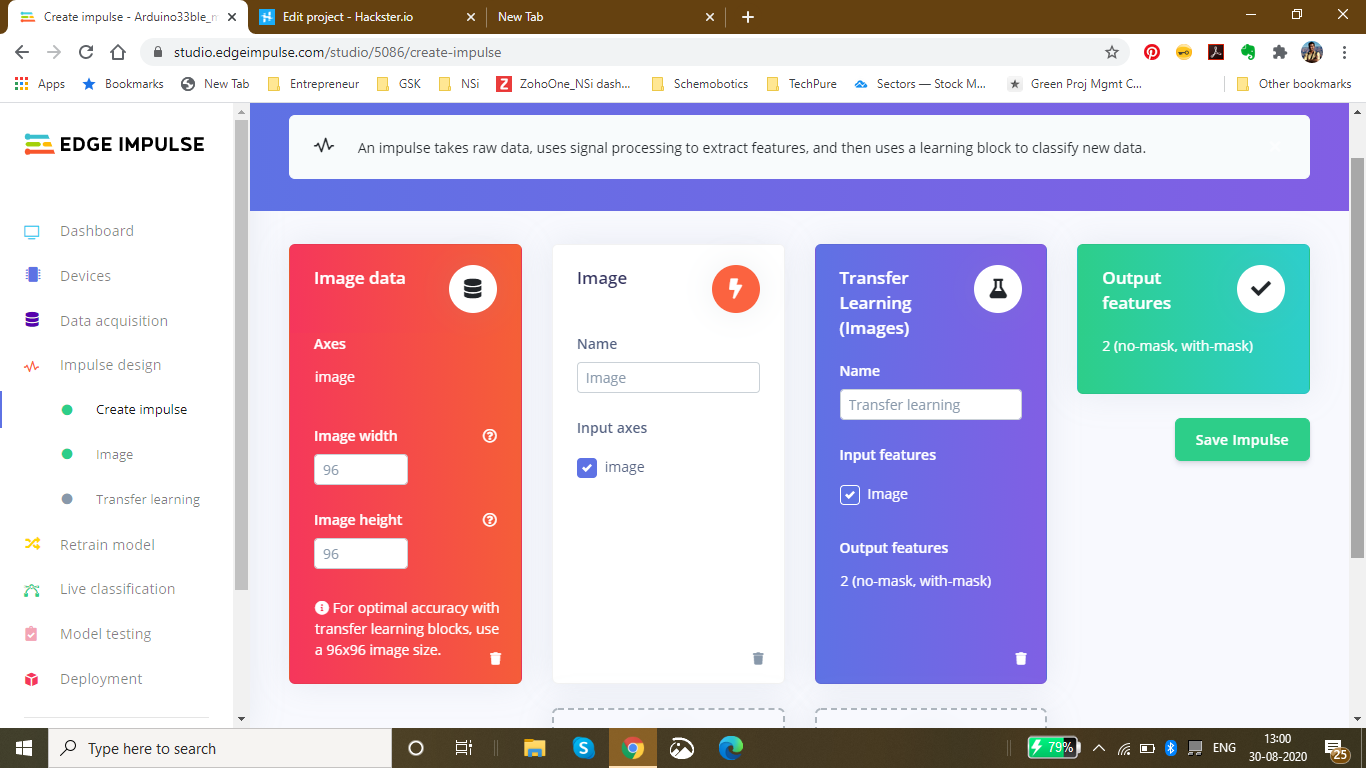
Task: Toggle the image input axes checkbox
Action: 587,467
